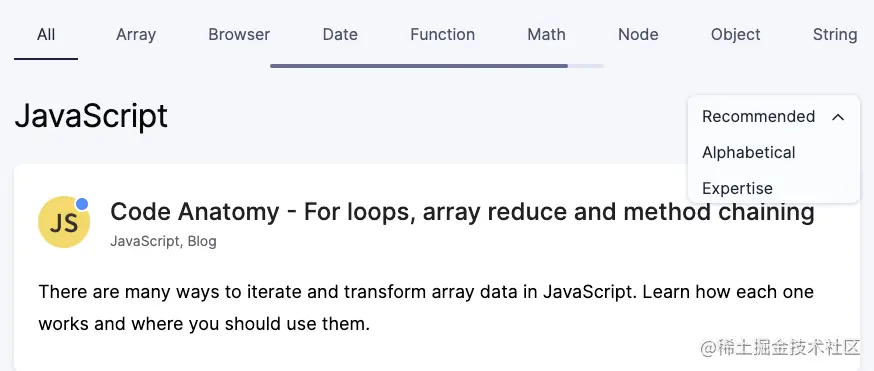Click the article description paragraph

tap(426, 307)
